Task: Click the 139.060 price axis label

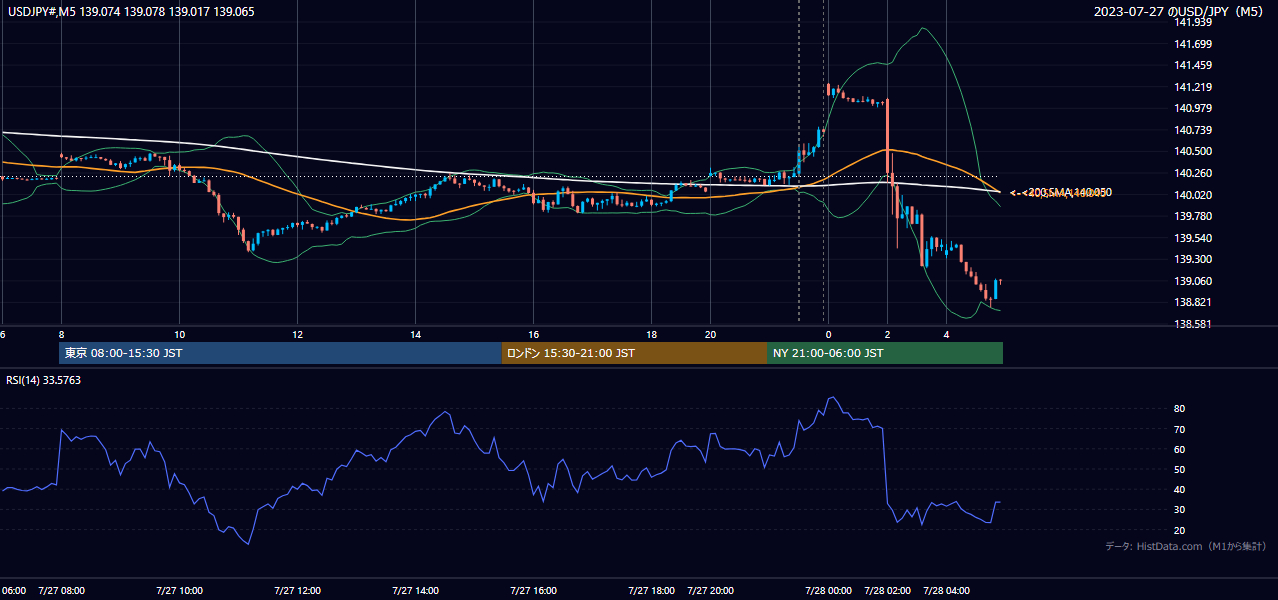Action: [1193, 281]
